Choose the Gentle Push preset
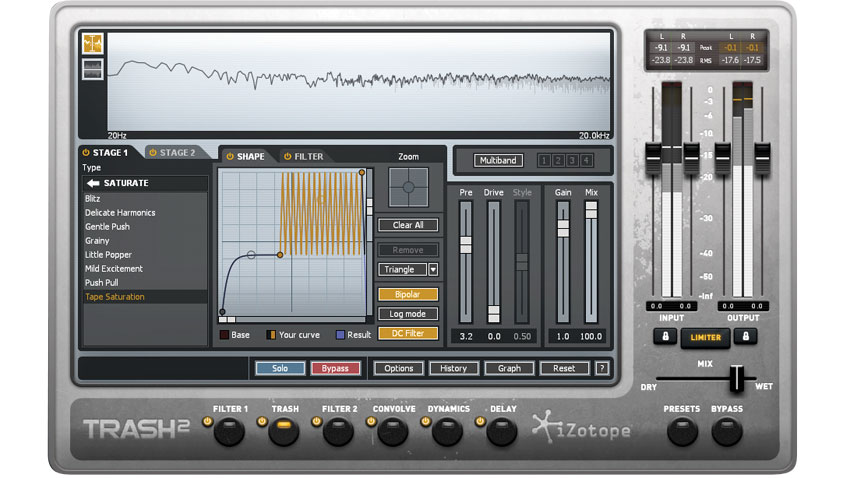The width and height of the screenshot is (850, 478). [145, 227]
